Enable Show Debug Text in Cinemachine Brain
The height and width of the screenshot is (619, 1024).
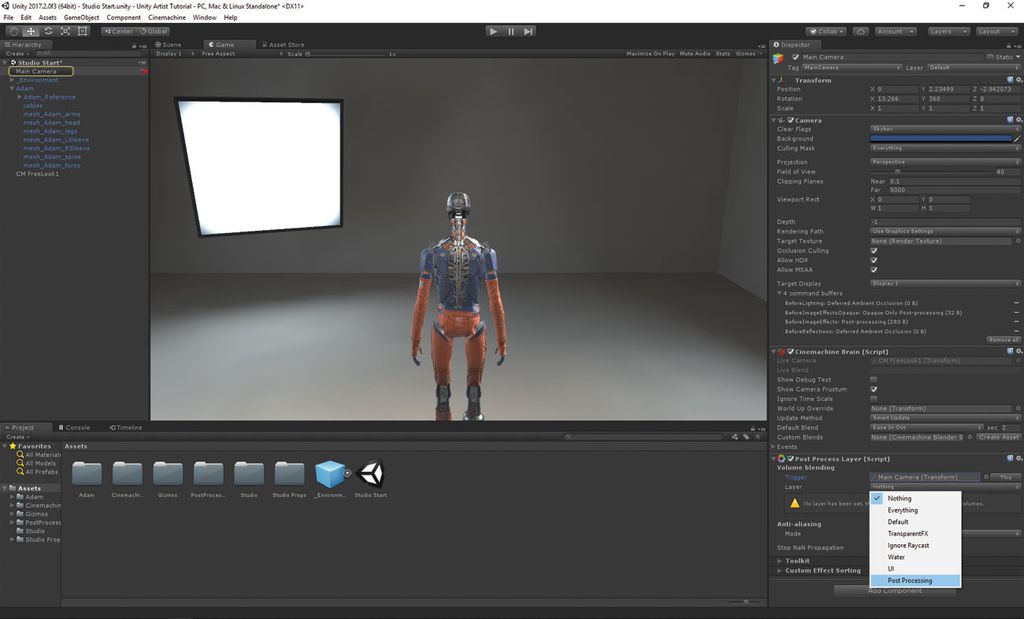[x=874, y=380]
